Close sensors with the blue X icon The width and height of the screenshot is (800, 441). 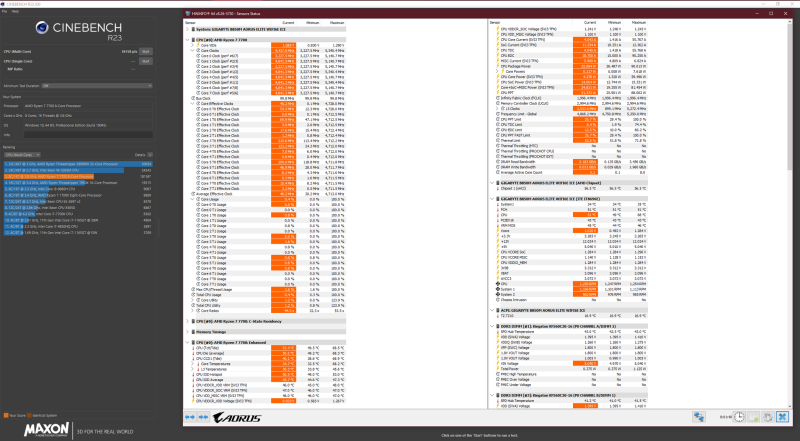tap(782, 417)
